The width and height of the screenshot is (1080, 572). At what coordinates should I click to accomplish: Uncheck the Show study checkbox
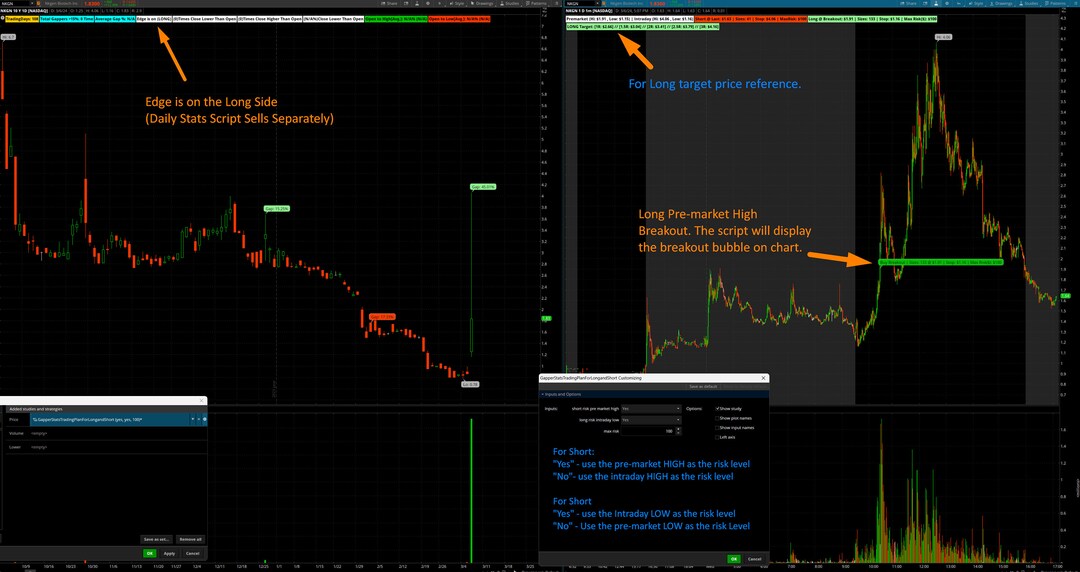tap(718, 409)
